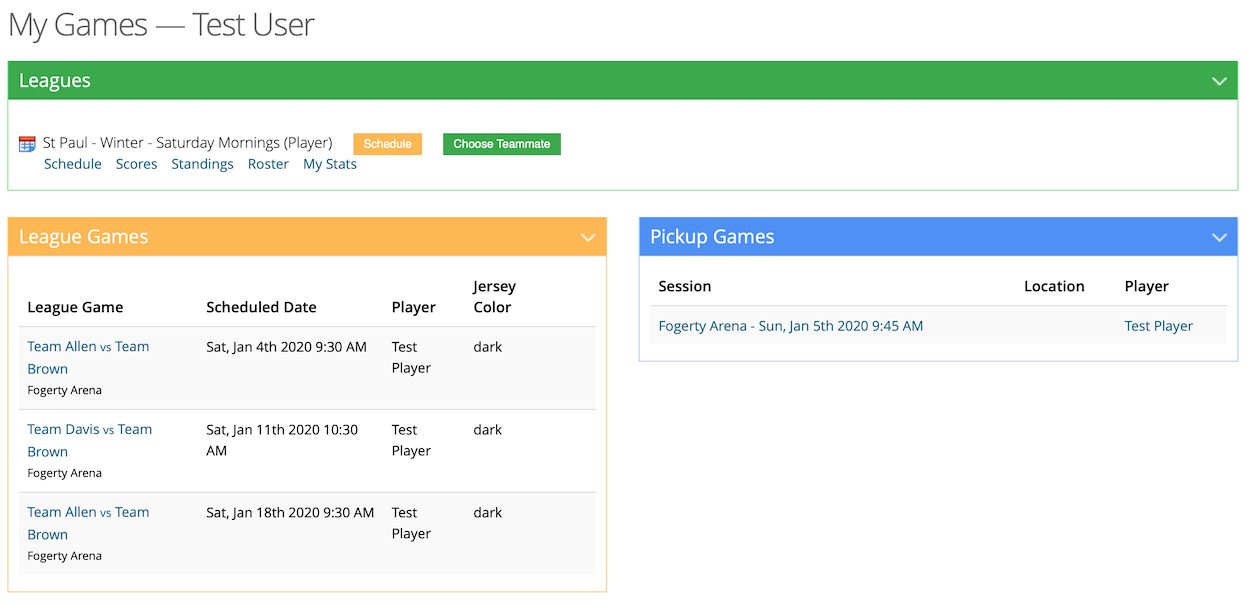Collapse the League Games panel chevron

pyautogui.click(x=588, y=237)
